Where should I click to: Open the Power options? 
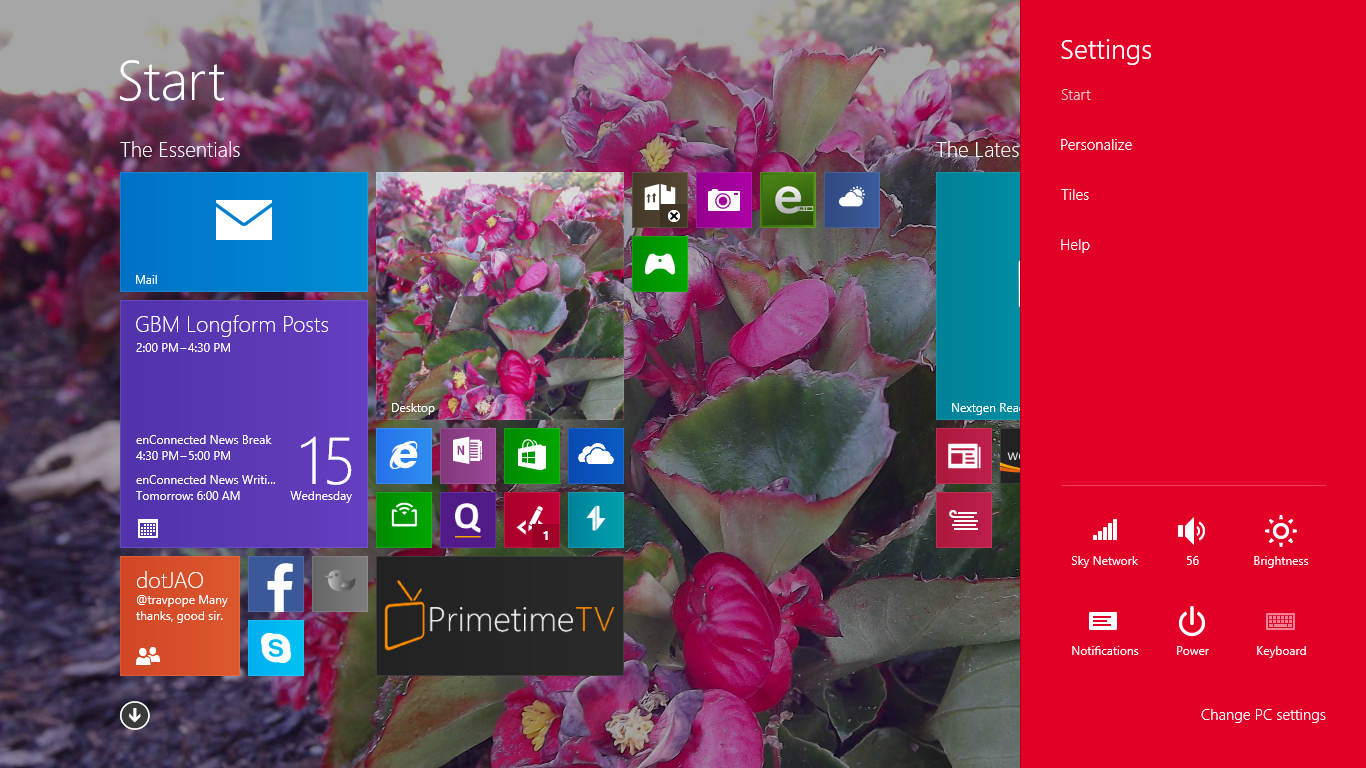pyautogui.click(x=1192, y=633)
